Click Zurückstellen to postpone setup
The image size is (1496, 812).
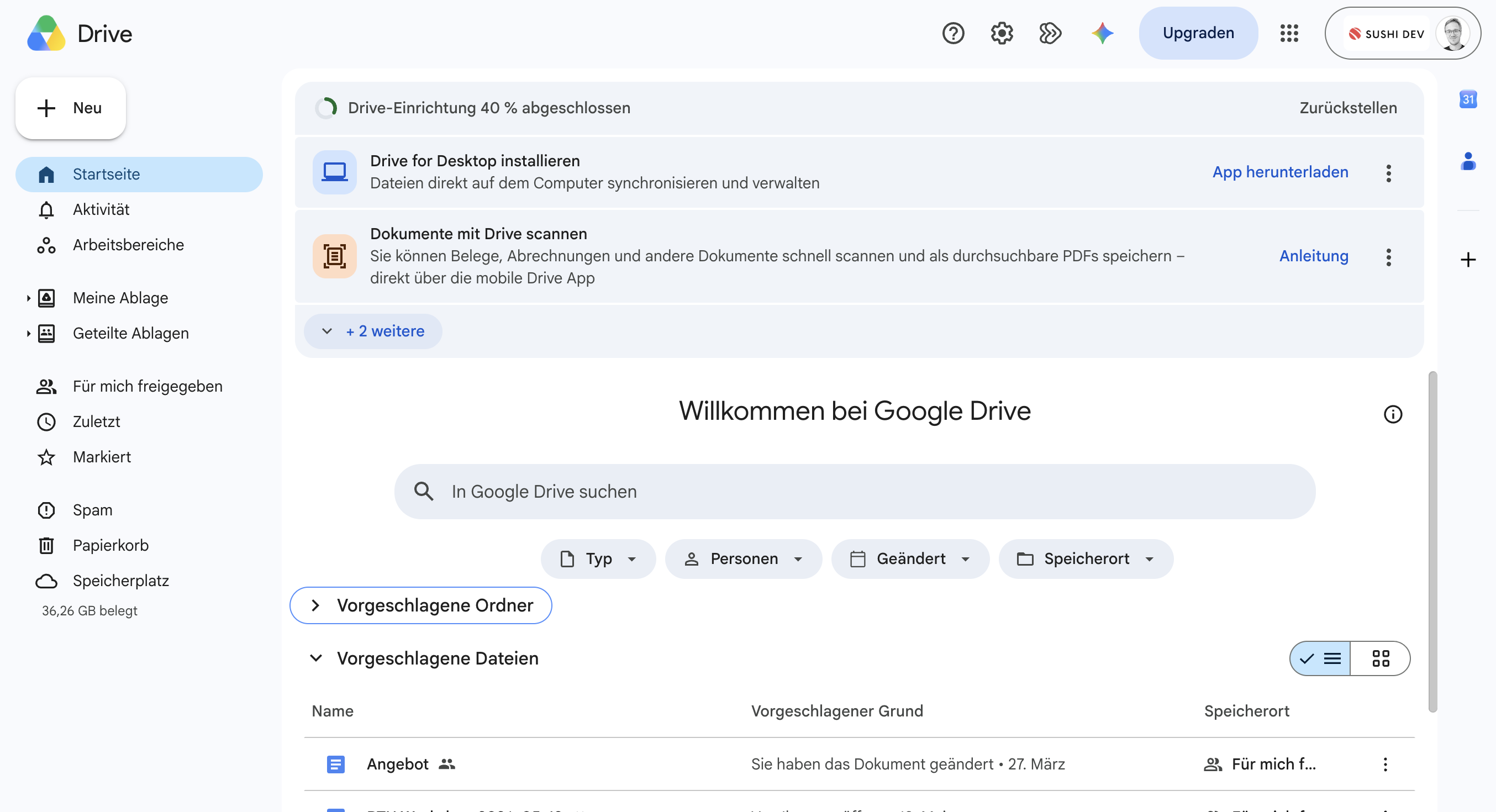coord(1347,108)
